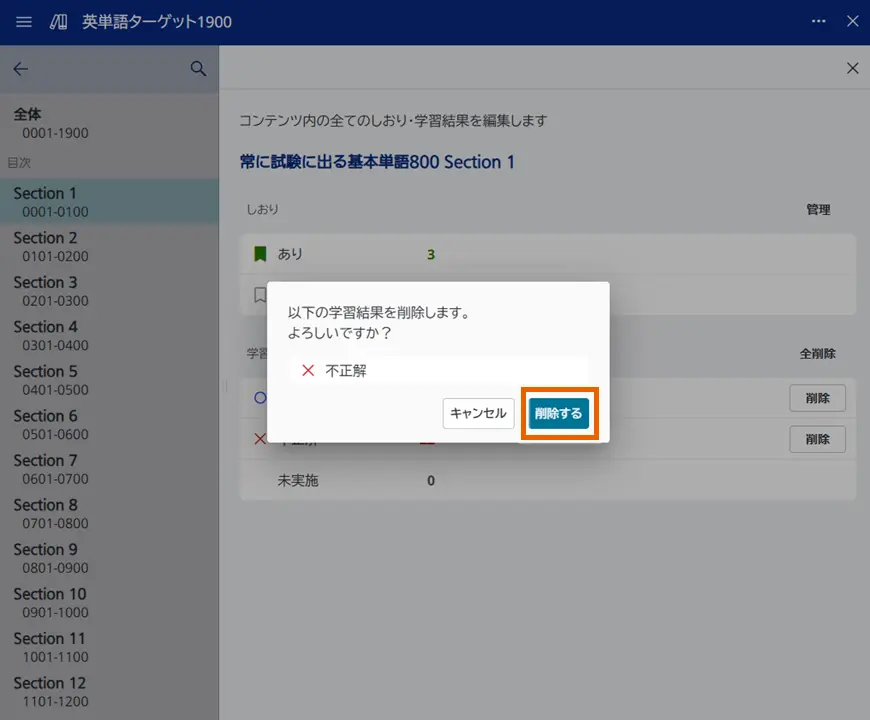Select Section 3 0201-0300 in the sidebar
The width and height of the screenshot is (870, 720).
(60, 291)
